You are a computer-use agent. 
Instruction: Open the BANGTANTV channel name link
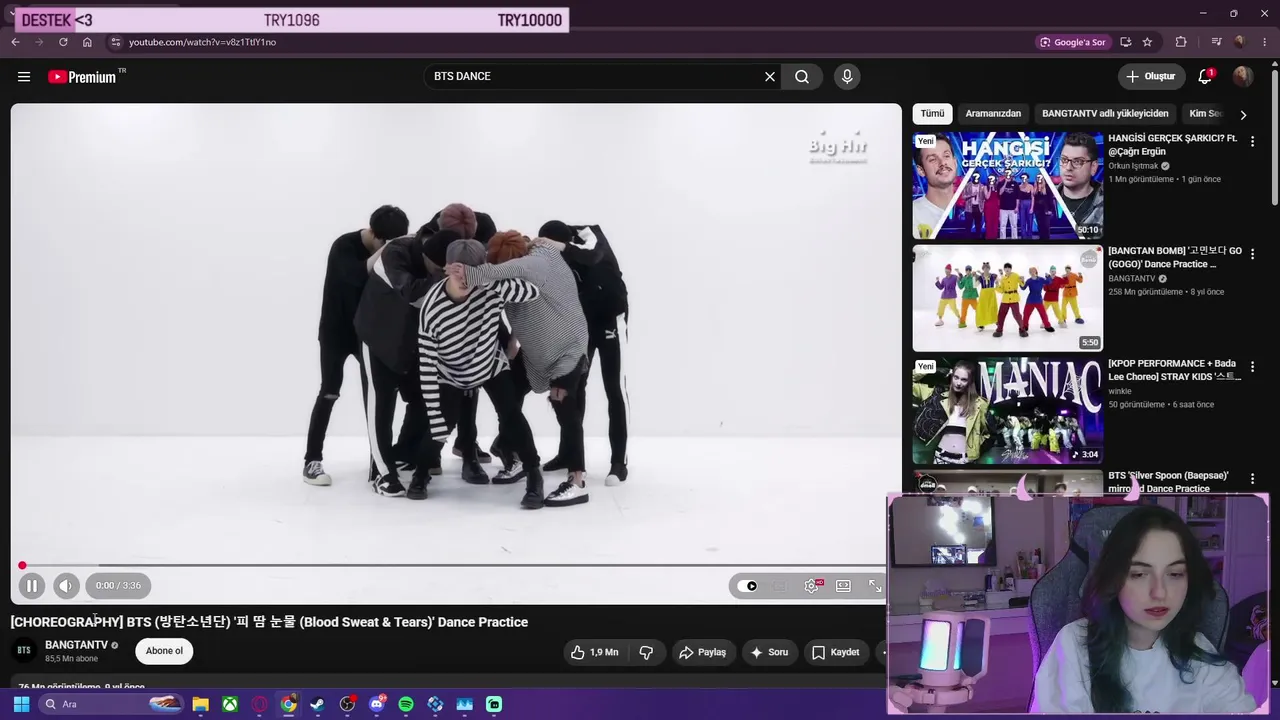pos(76,645)
